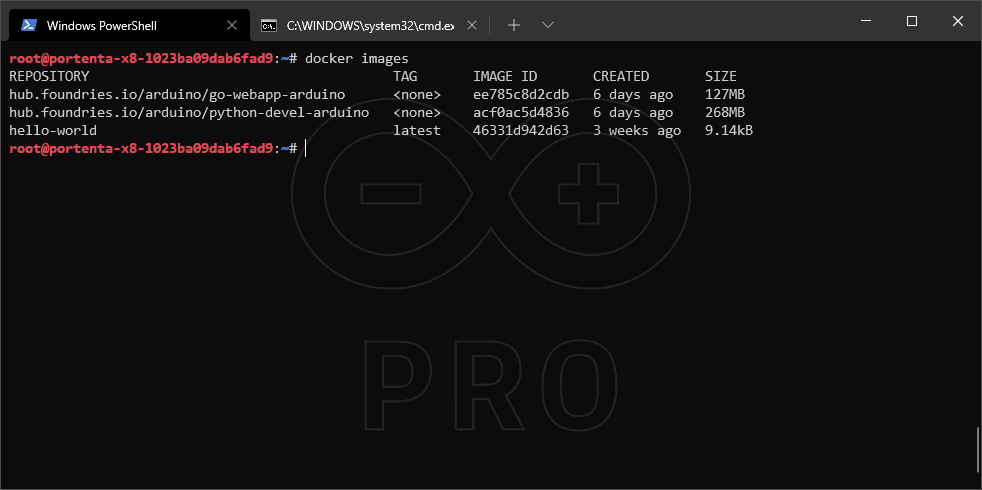Open a new tab with plus button
Viewport: 982px width, 490px height.
[514, 25]
